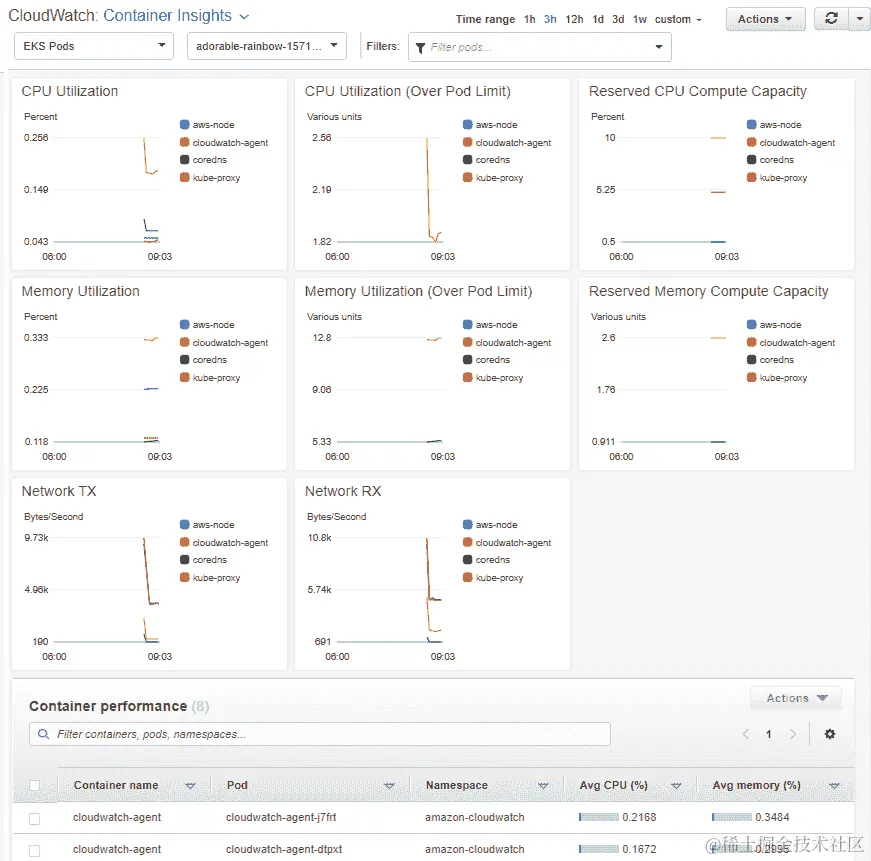Toggle aws-node swatch in CPU Utilization legend
Screen dimensions: 871x861
[x=185, y=124]
